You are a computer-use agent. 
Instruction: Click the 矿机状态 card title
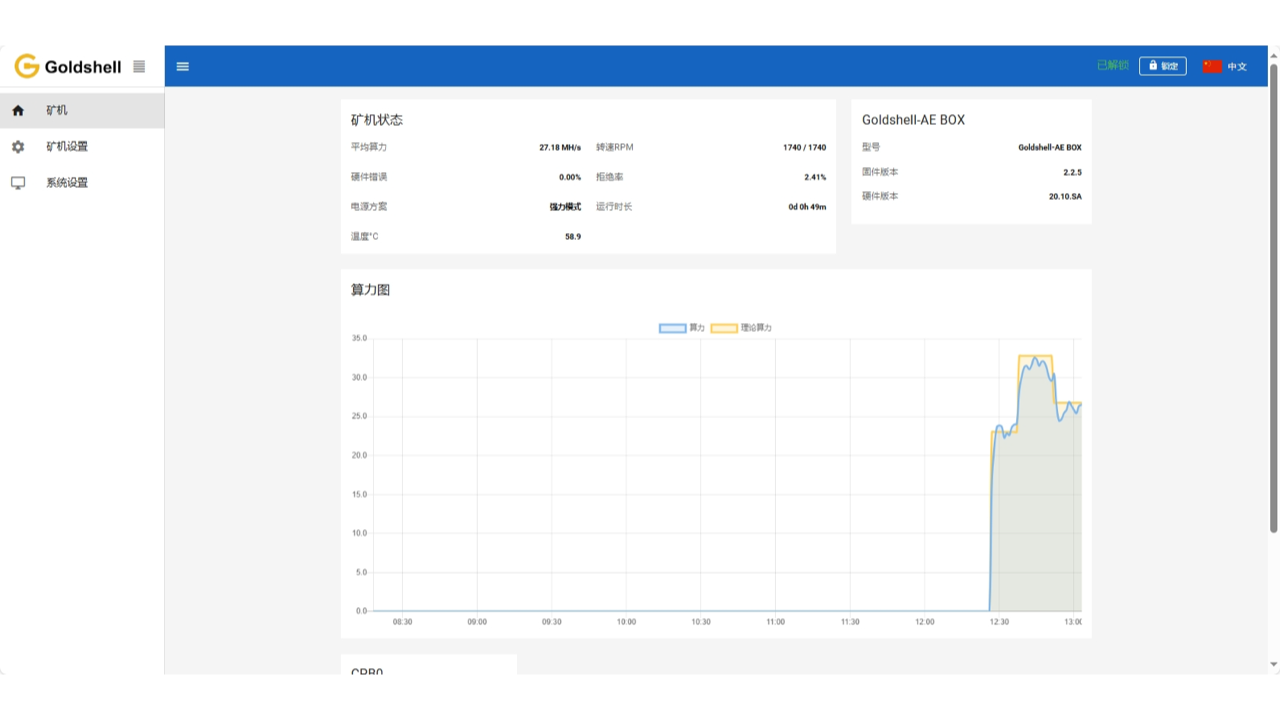tap(377, 120)
